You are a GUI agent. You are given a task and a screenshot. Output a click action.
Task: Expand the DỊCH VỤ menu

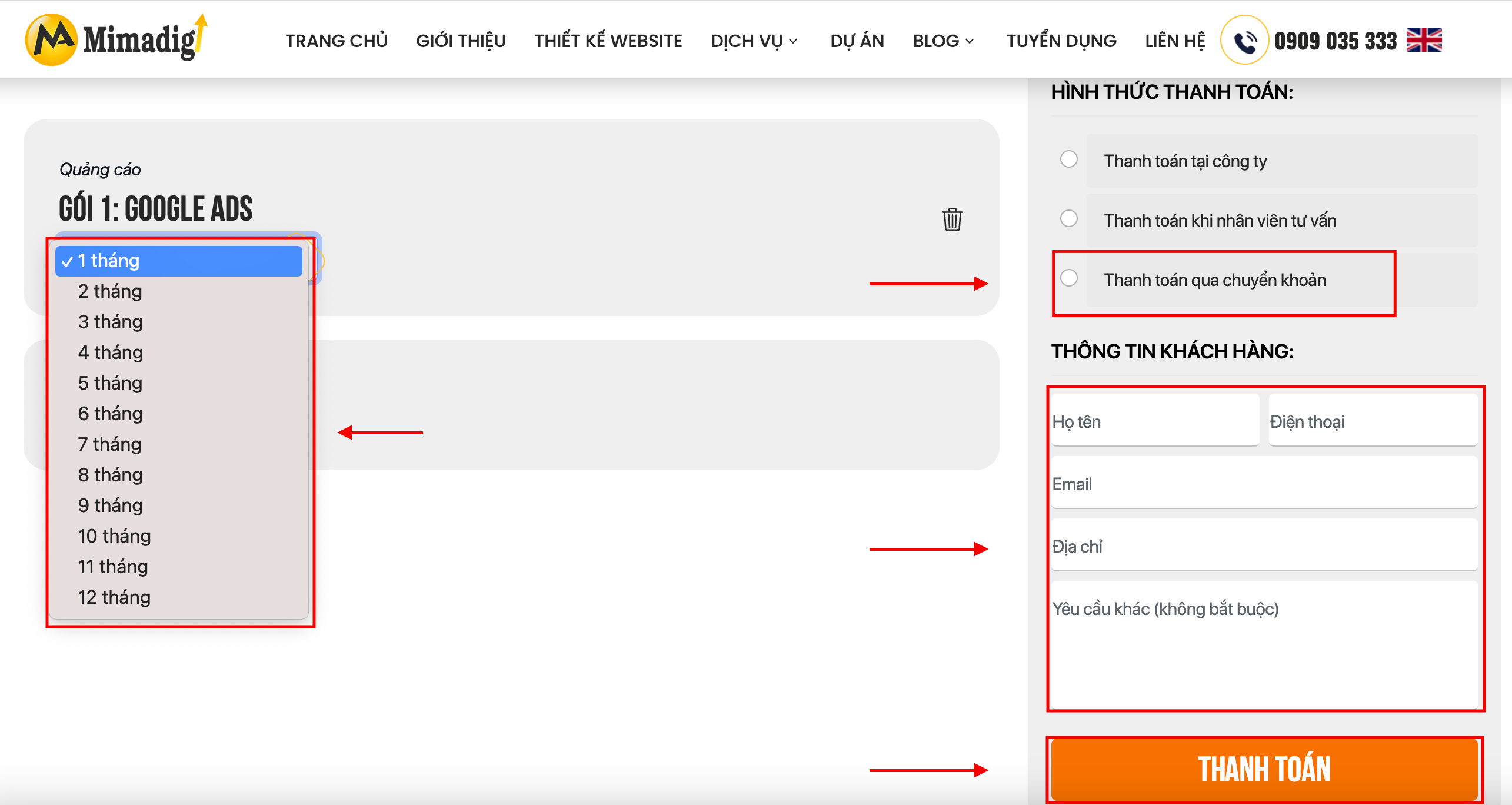(x=754, y=41)
